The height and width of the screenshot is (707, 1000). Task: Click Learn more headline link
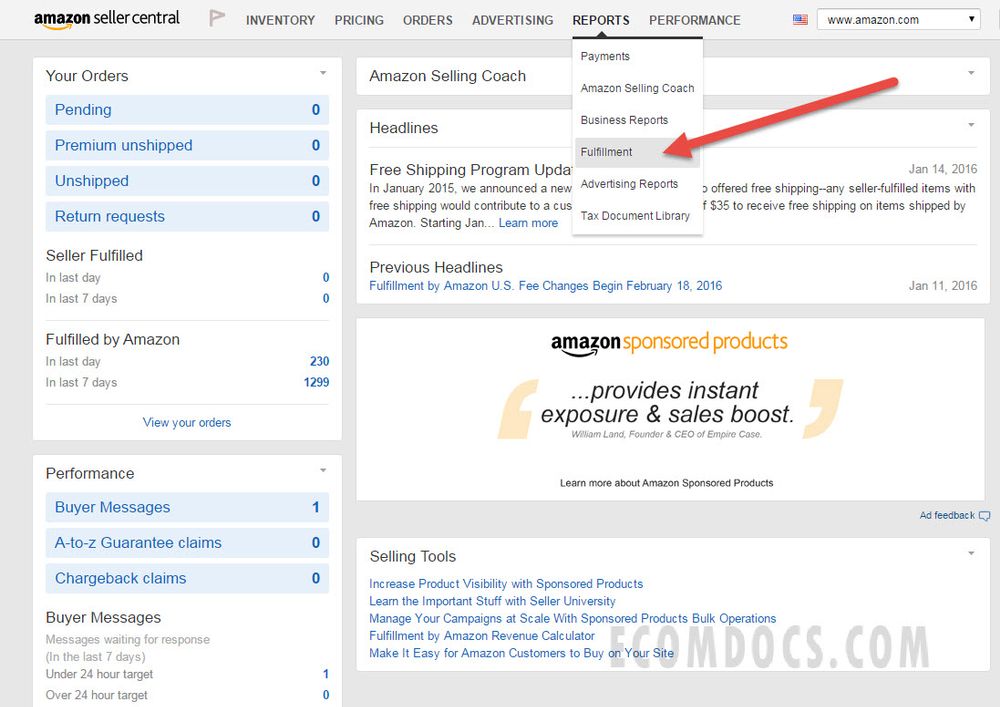pyautogui.click(x=528, y=223)
